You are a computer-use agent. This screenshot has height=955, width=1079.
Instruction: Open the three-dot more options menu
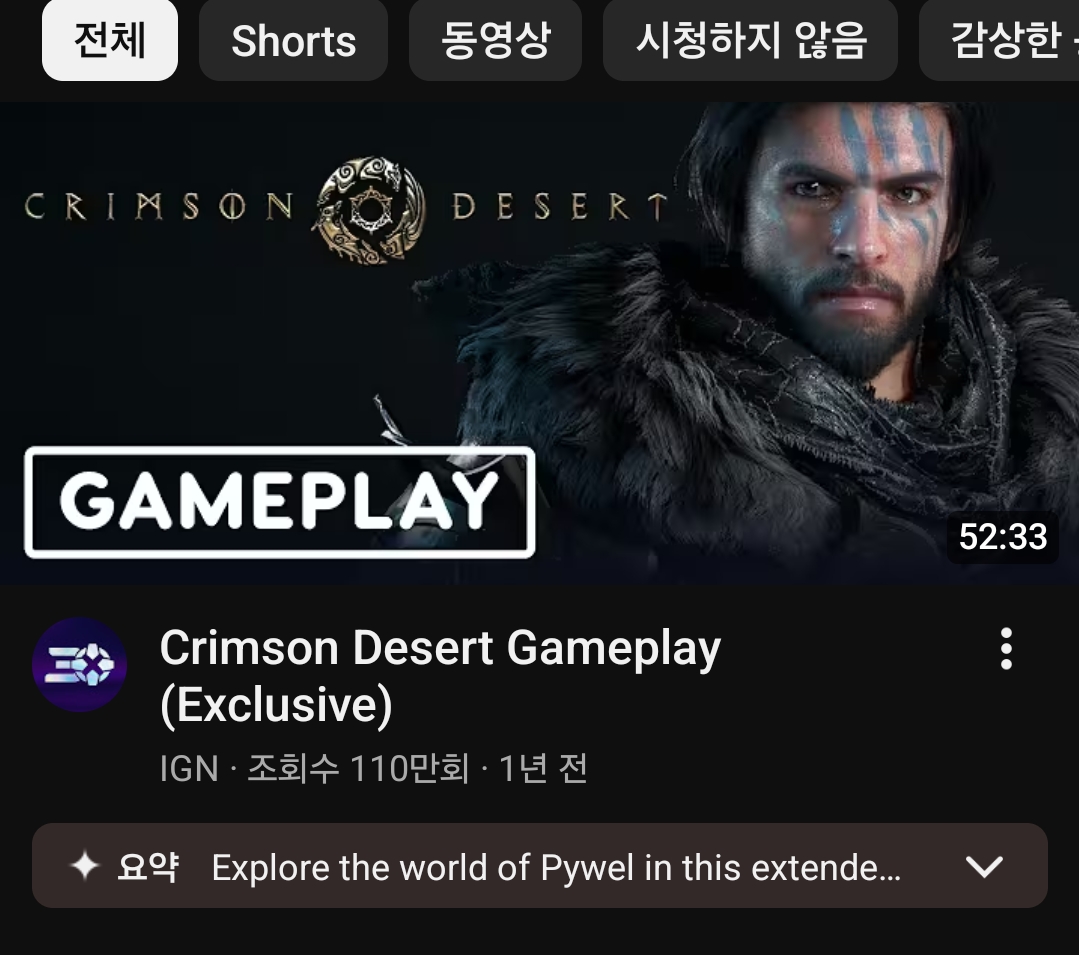point(1006,648)
